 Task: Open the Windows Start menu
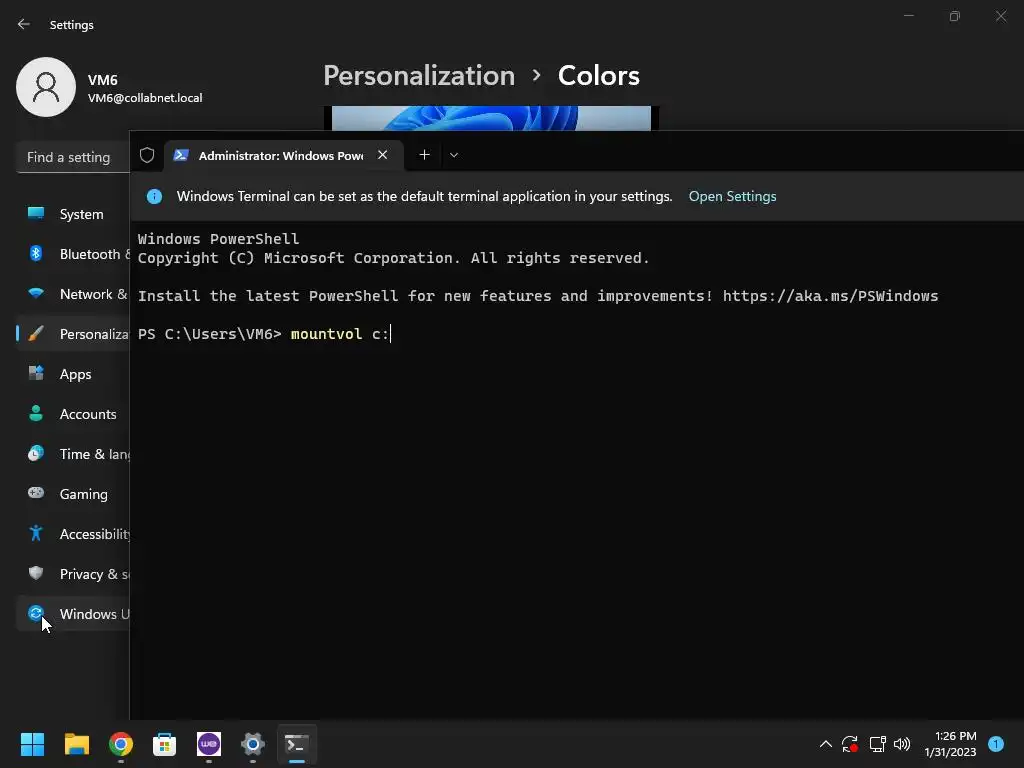[x=32, y=744]
